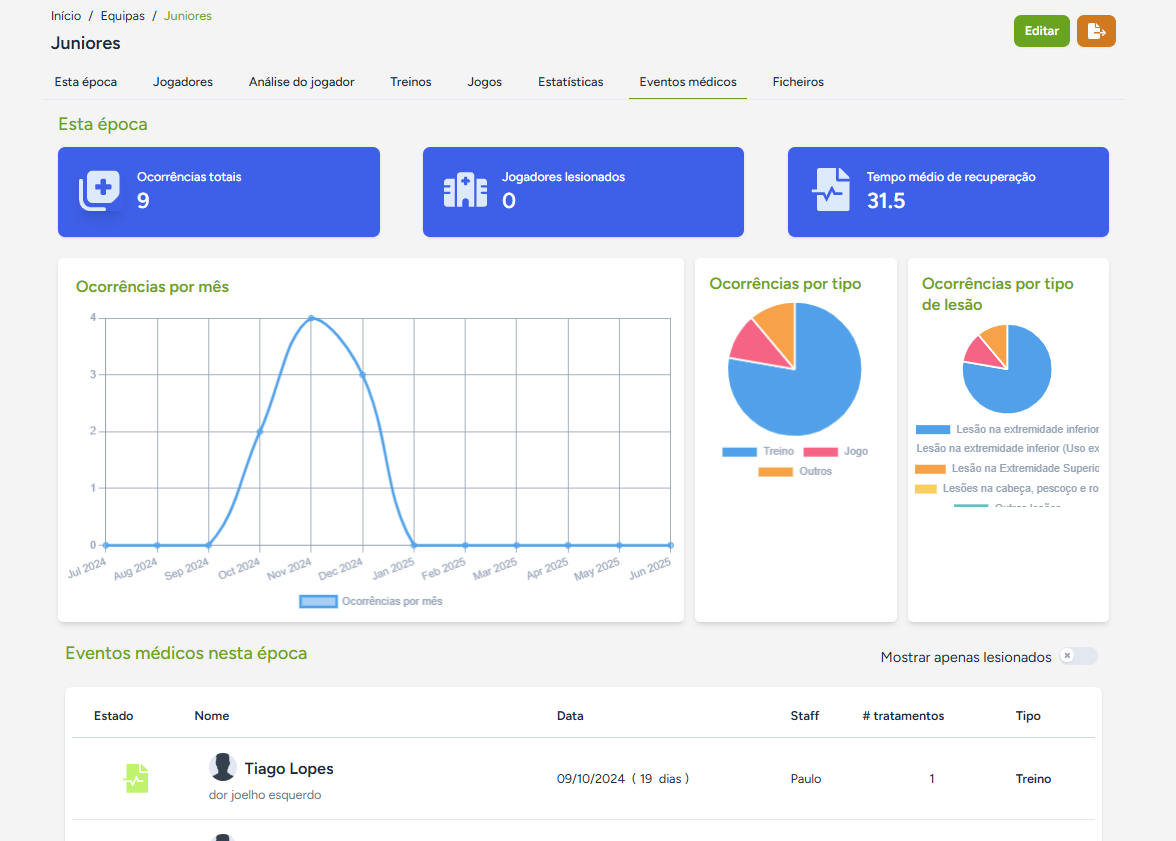Image resolution: width=1176 pixels, height=841 pixels.
Task: Toggle Mostrar apenas lesionados switch
Action: tap(1078, 656)
